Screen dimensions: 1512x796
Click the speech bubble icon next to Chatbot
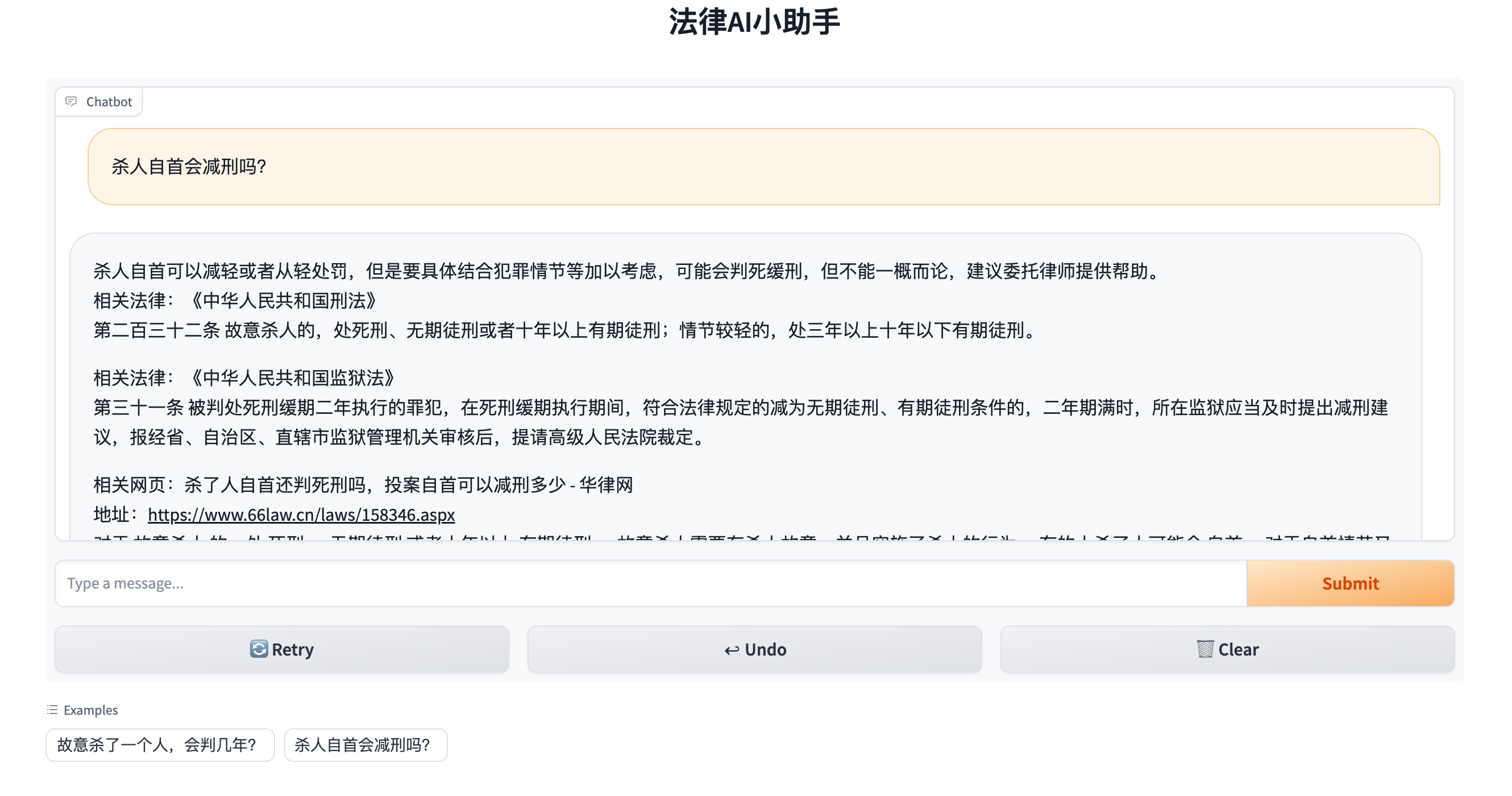(71, 101)
